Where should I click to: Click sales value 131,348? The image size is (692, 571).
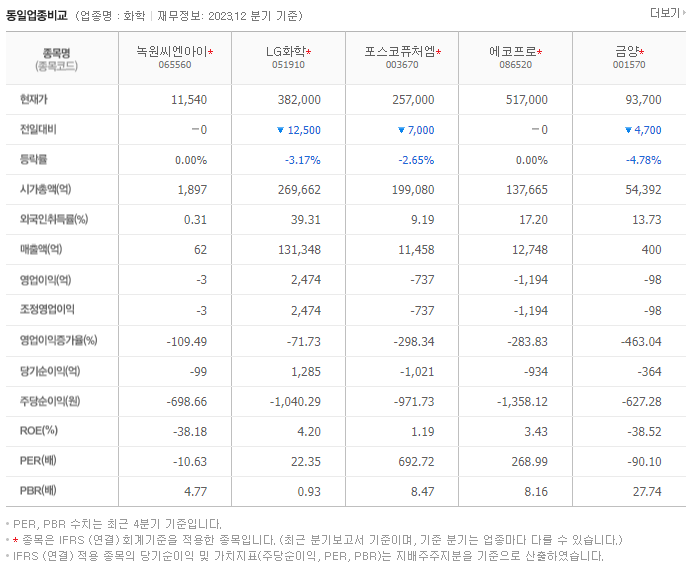[x=299, y=250]
